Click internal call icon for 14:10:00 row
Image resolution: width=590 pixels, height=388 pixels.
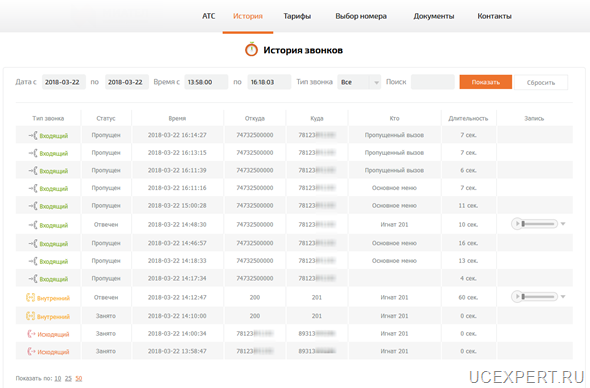(30, 316)
